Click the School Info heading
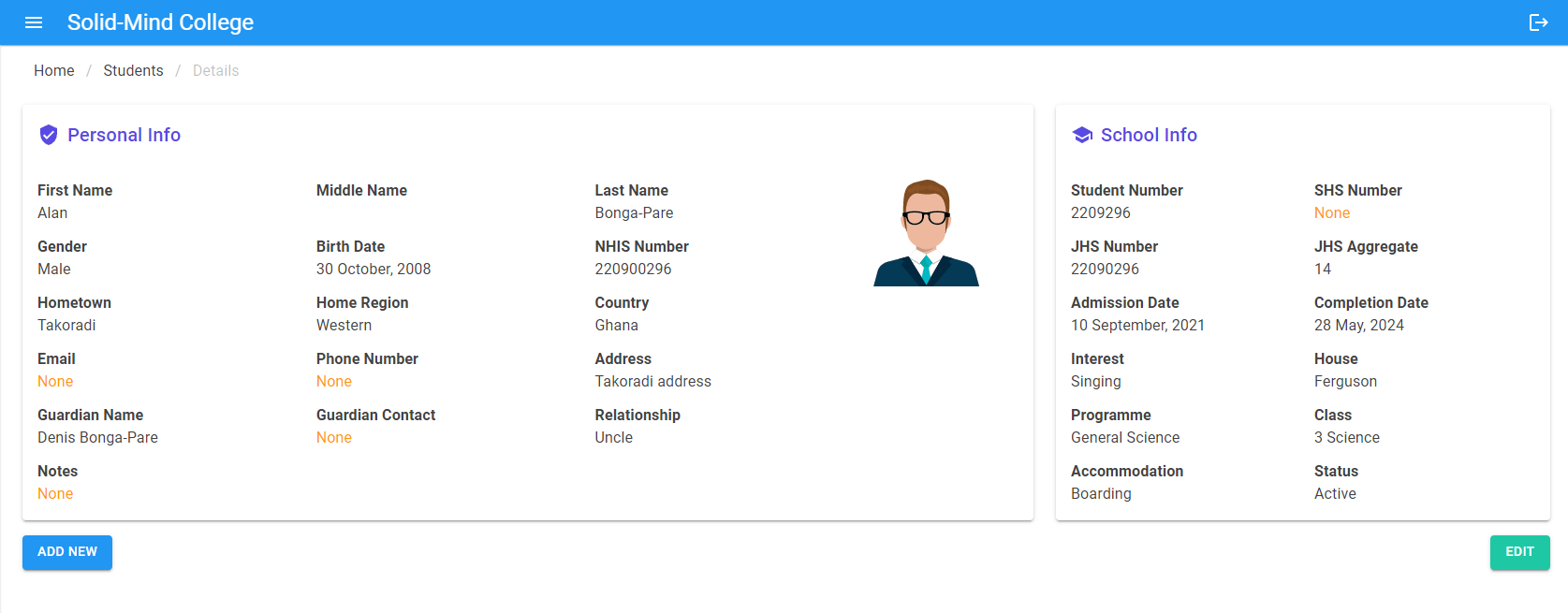 point(1149,135)
